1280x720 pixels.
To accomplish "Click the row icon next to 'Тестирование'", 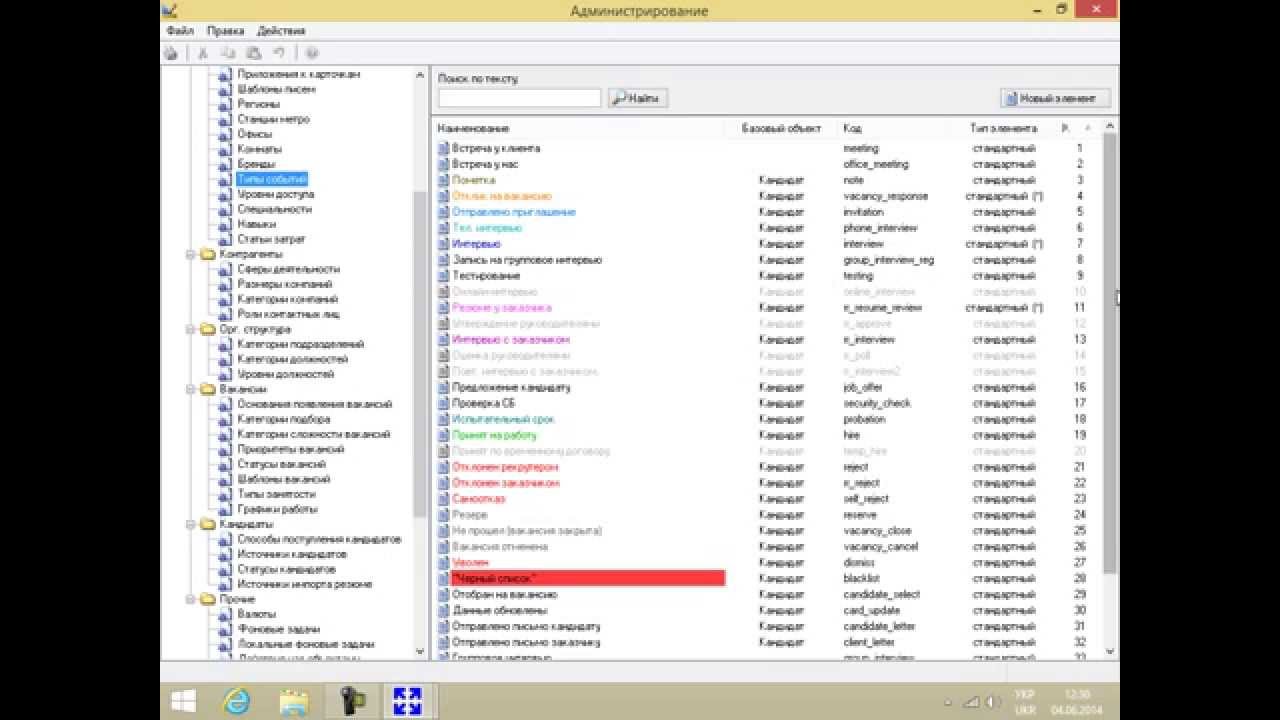I will pos(444,276).
